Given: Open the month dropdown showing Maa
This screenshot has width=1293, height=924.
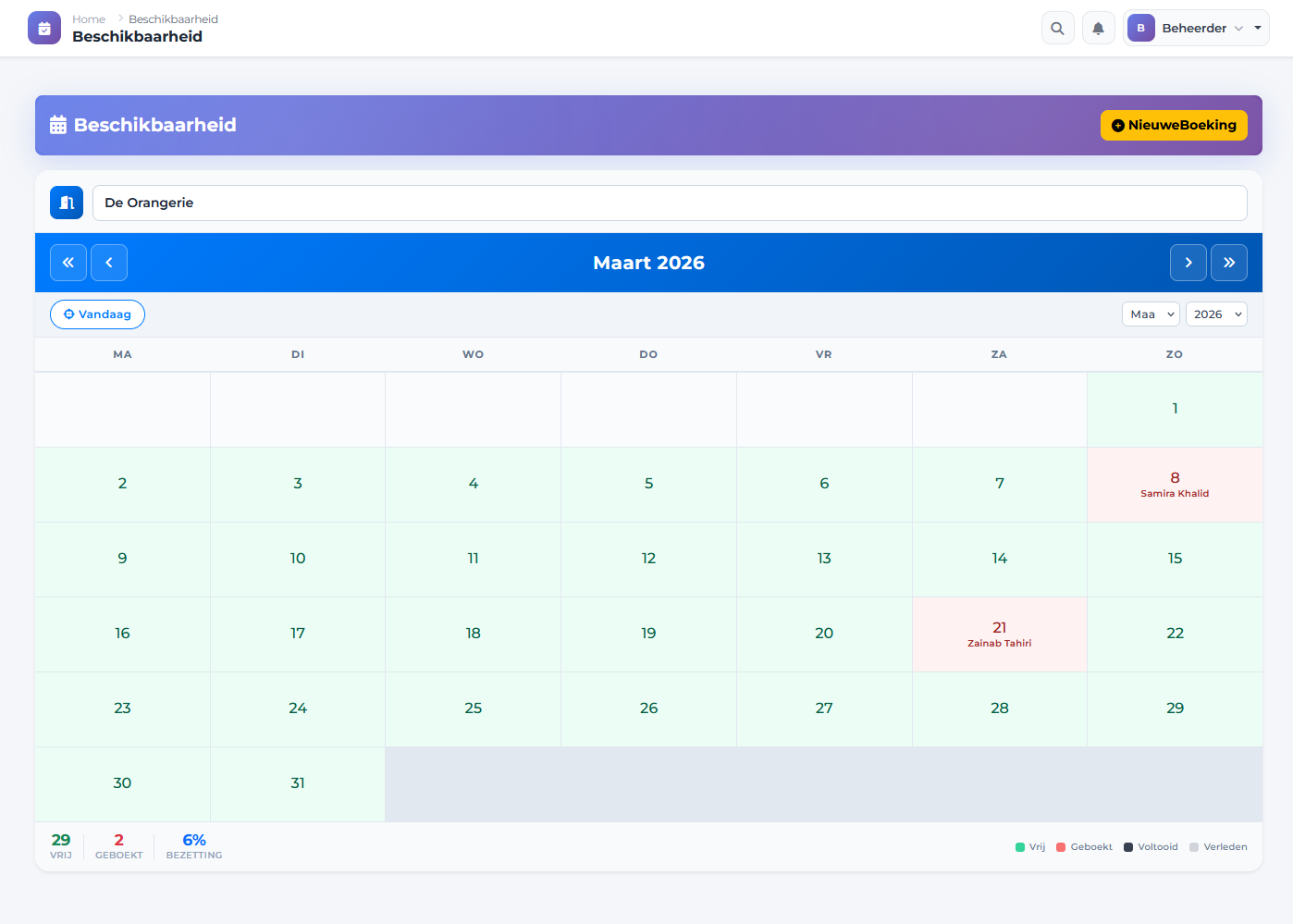Looking at the screenshot, I should pos(1150,314).
